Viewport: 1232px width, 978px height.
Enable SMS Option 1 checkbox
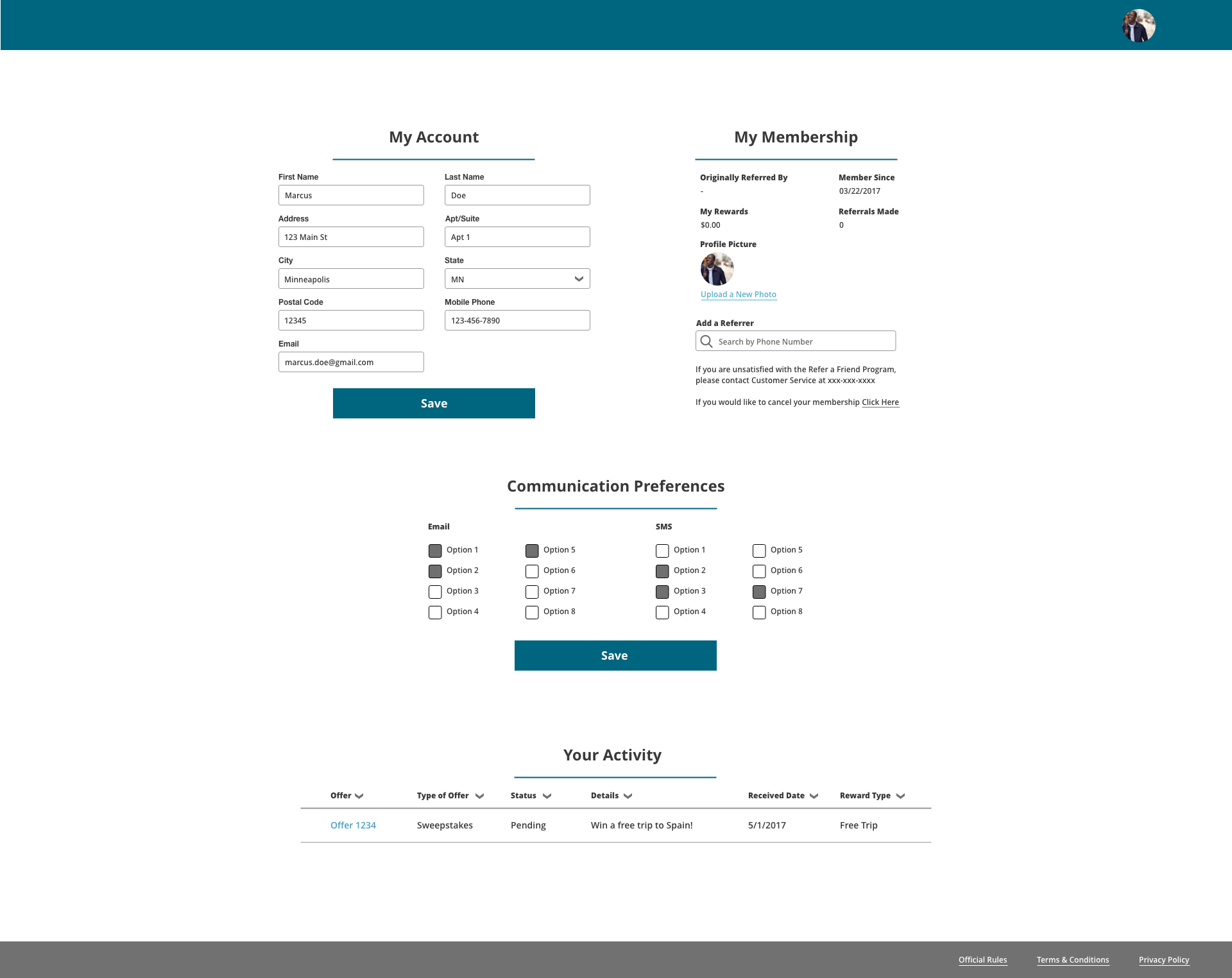pyautogui.click(x=662, y=551)
